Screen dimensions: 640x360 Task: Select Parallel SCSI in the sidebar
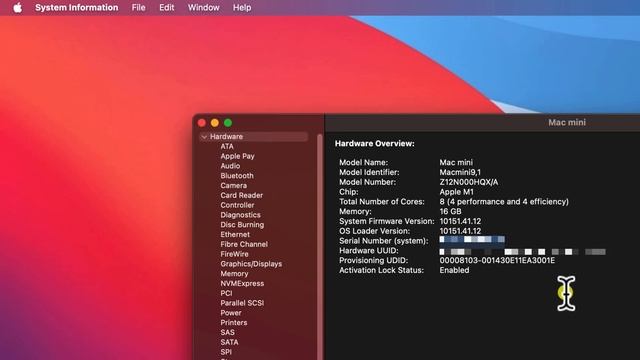coord(242,303)
